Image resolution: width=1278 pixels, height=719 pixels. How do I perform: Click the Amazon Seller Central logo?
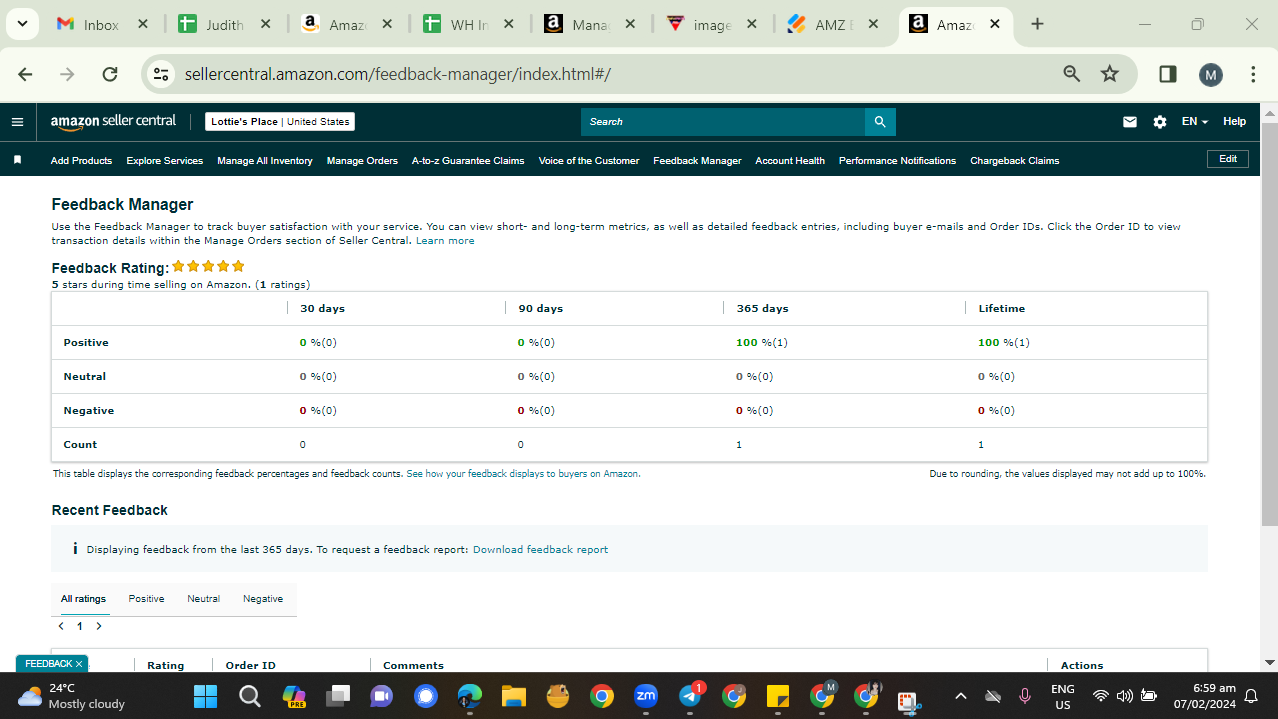113,121
